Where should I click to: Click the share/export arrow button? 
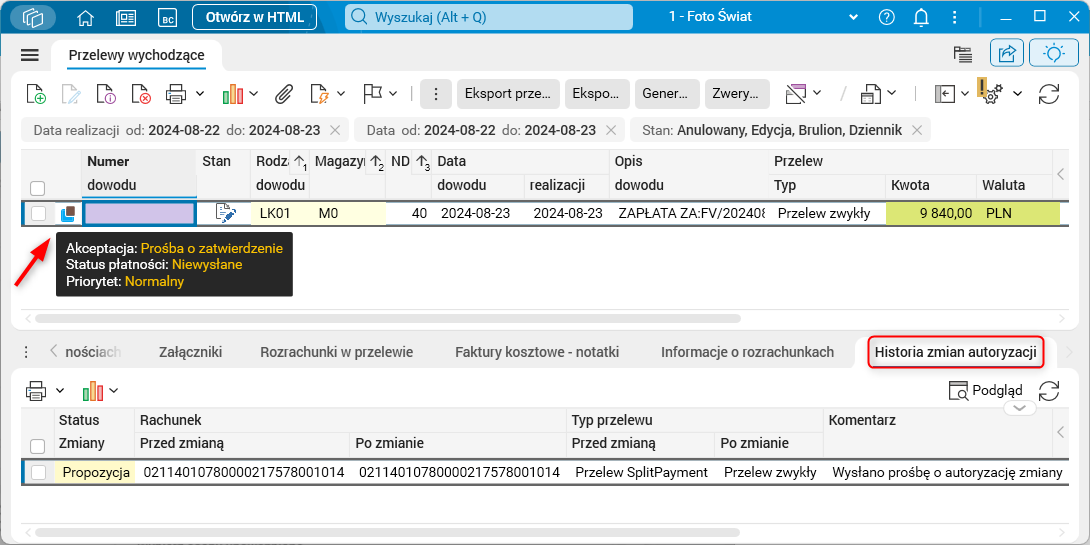(x=1007, y=54)
